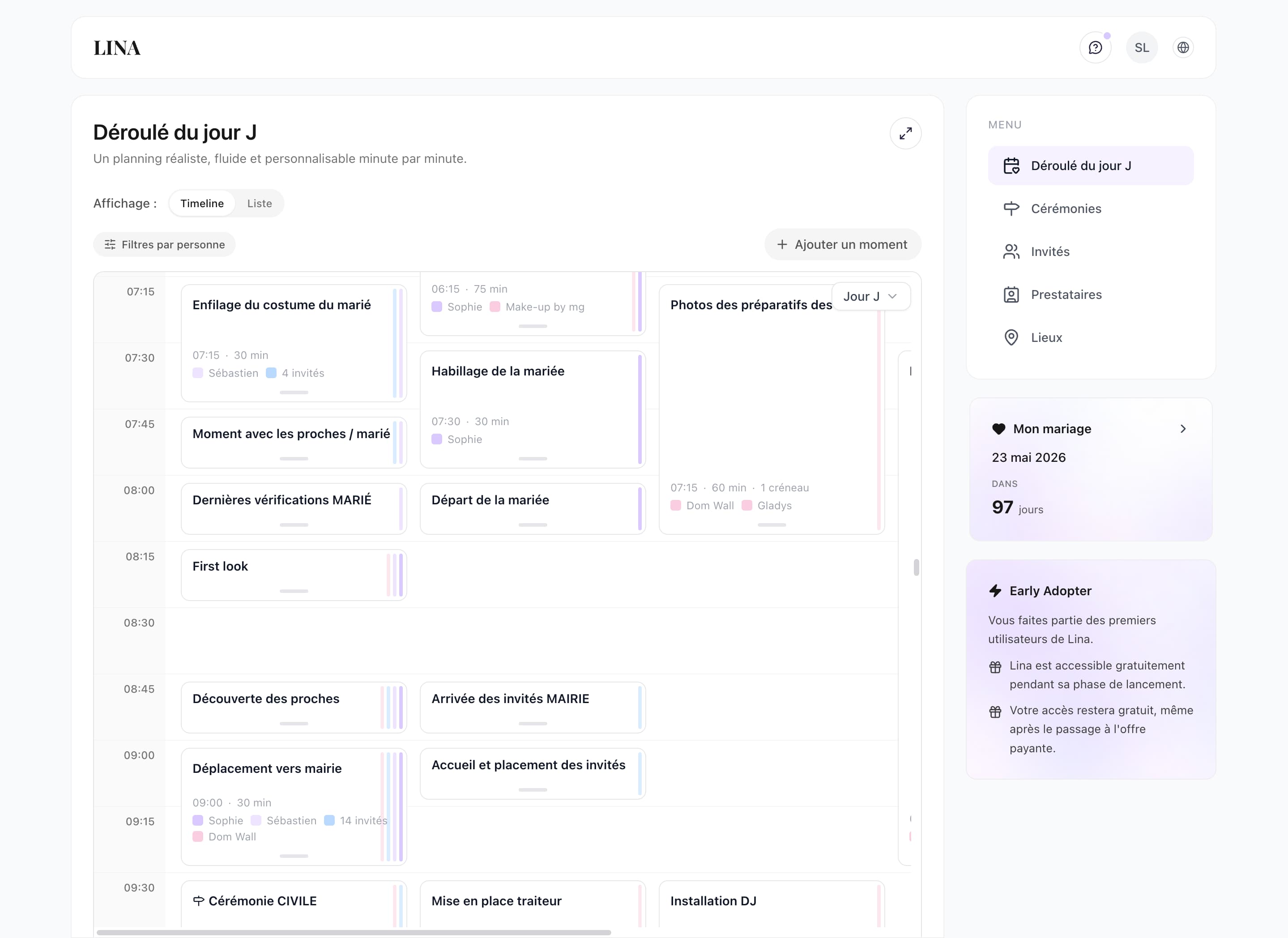Click the Lieux map pin icon
Image resolution: width=1288 pixels, height=938 pixels.
coord(1011,337)
